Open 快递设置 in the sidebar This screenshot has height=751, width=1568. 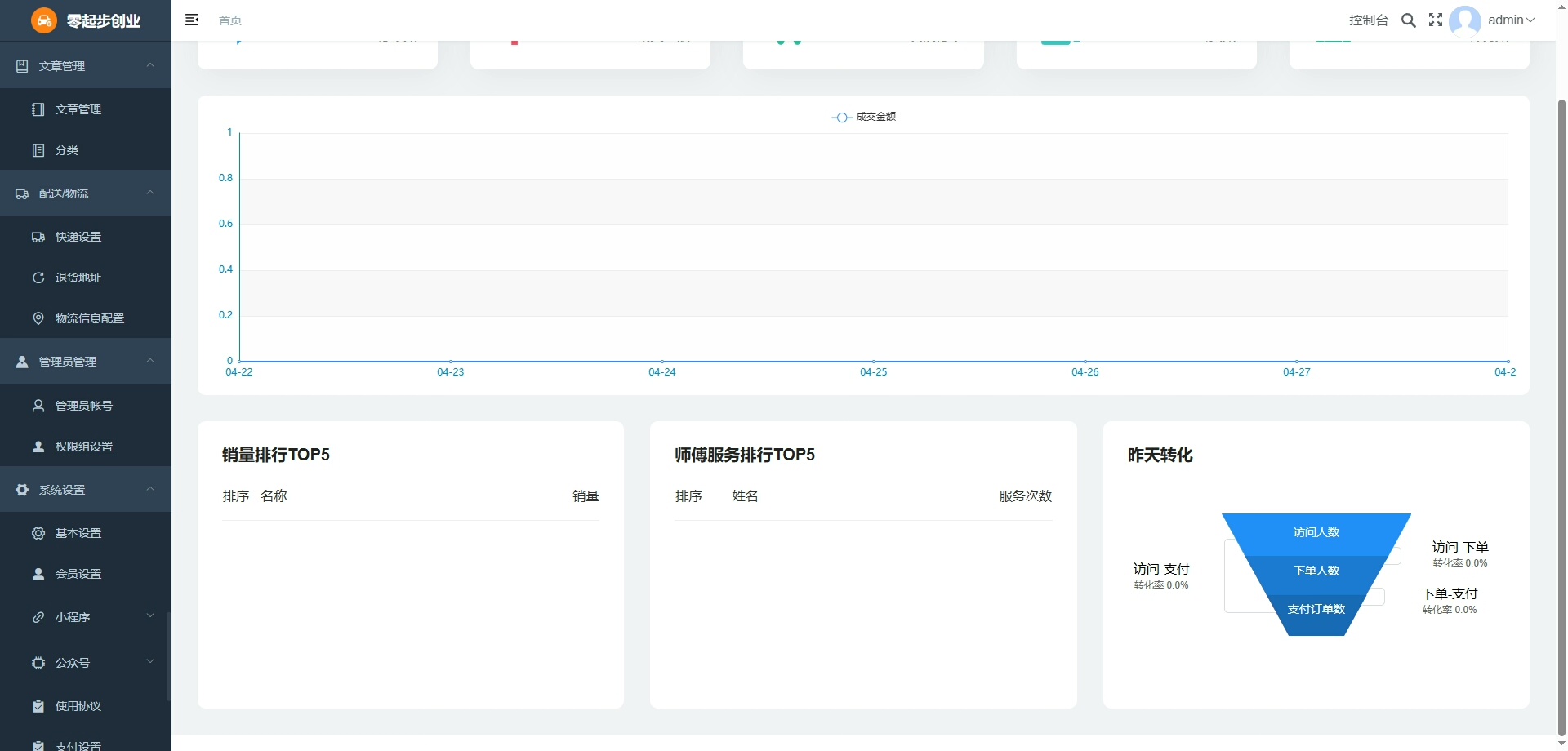(78, 237)
